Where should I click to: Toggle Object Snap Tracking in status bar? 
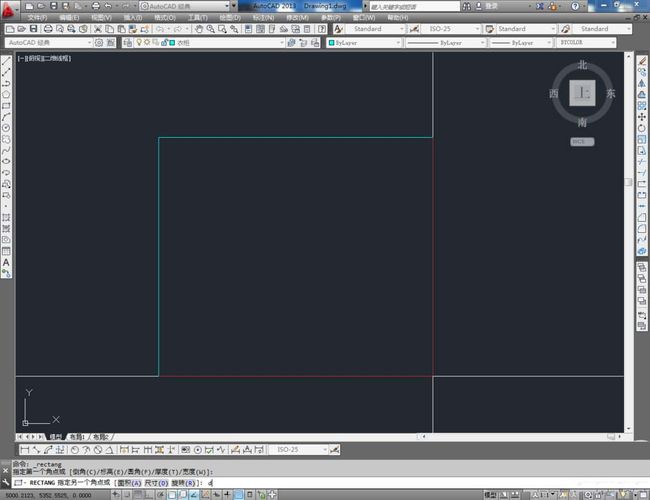coord(194,495)
